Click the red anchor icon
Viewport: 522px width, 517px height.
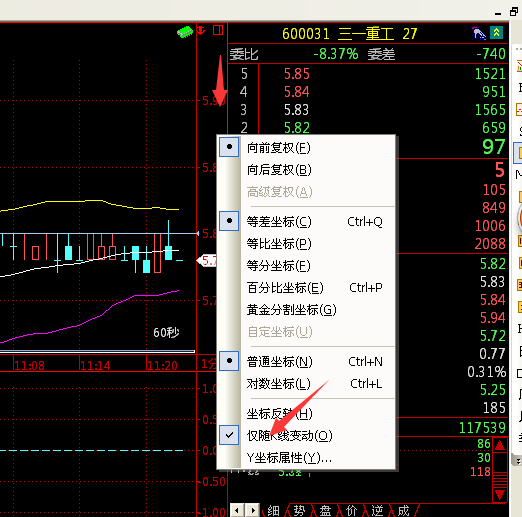coord(201,30)
